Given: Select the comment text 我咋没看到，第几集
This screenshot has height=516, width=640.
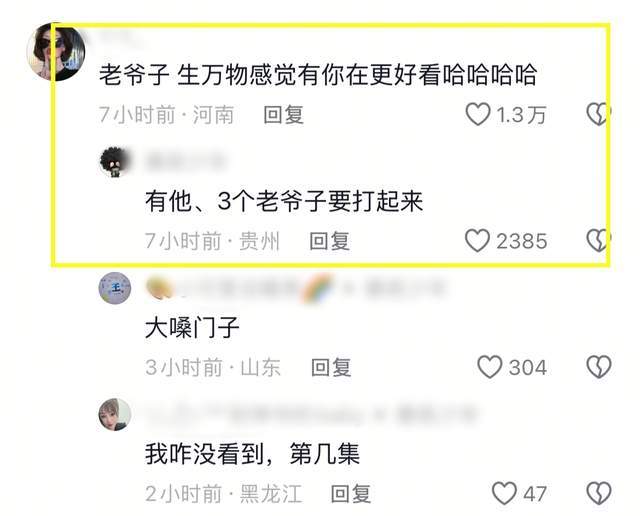Looking at the screenshot, I should [252, 454].
